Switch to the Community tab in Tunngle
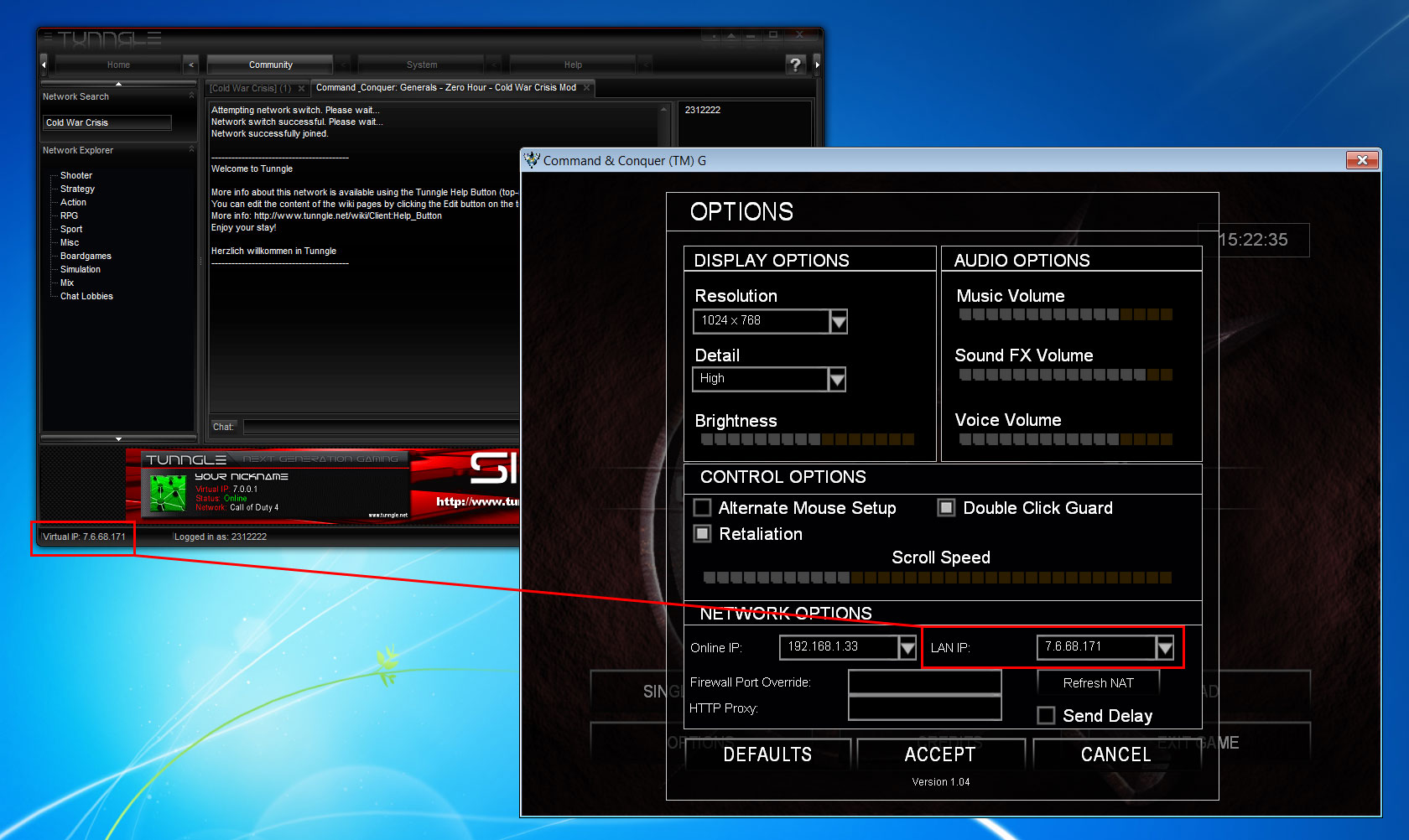Image resolution: width=1409 pixels, height=840 pixels. click(270, 65)
